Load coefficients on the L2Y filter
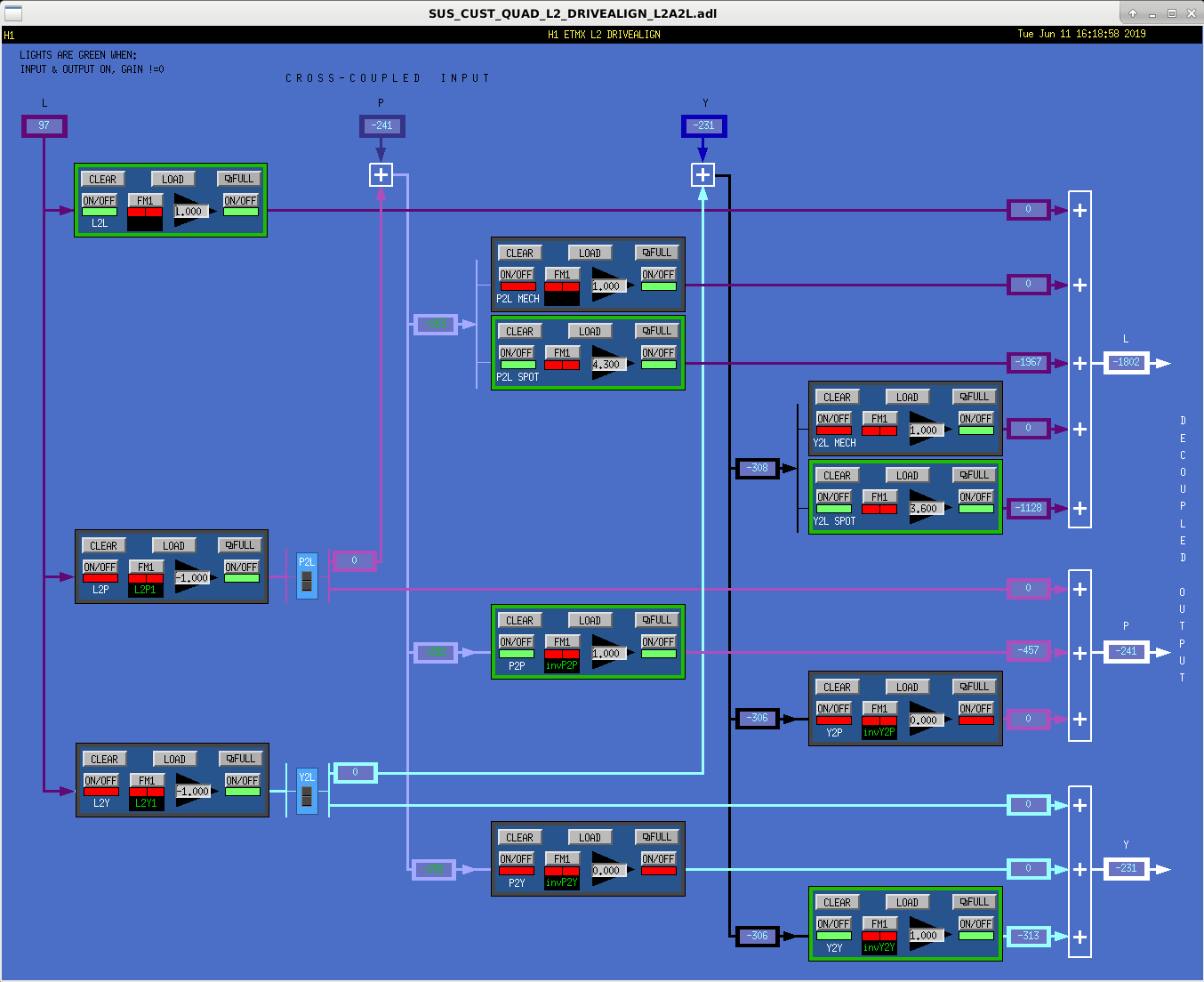 click(174, 759)
